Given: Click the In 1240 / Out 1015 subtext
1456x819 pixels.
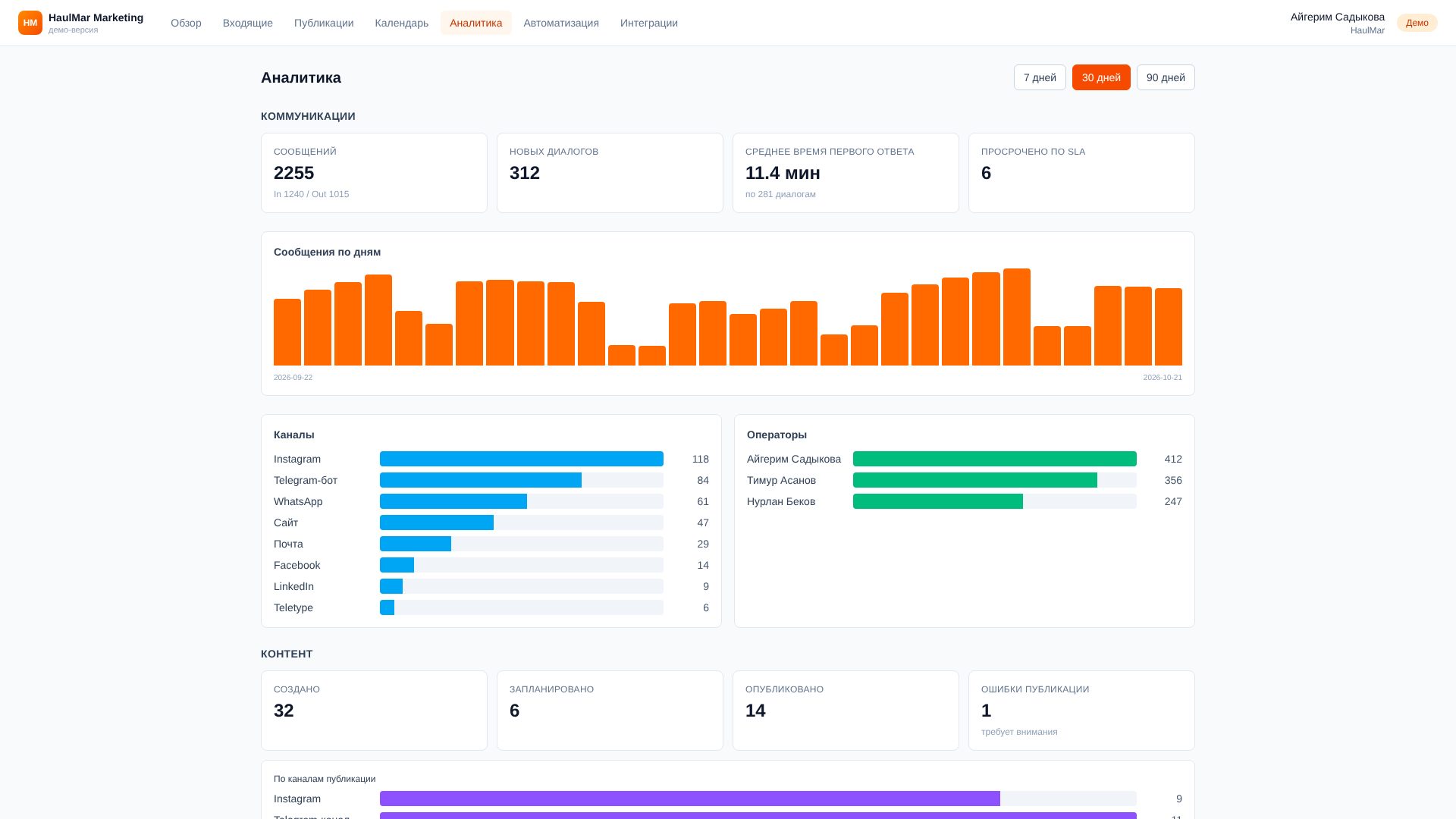Looking at the screenshot, I should tap(312, 194).
